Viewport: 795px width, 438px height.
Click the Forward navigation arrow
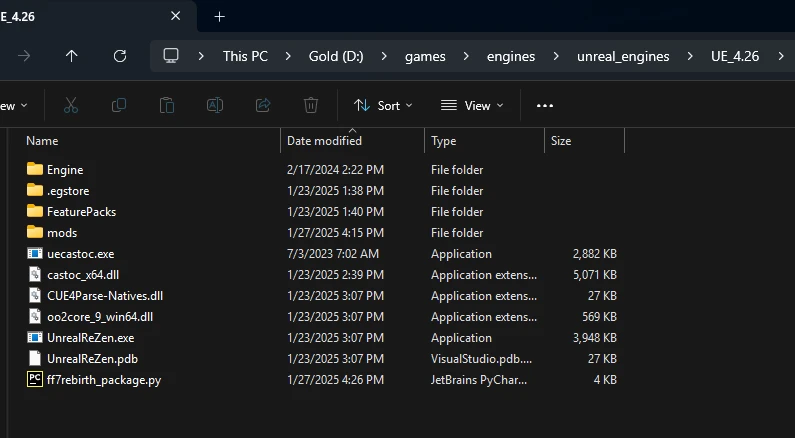click(24, 56)
